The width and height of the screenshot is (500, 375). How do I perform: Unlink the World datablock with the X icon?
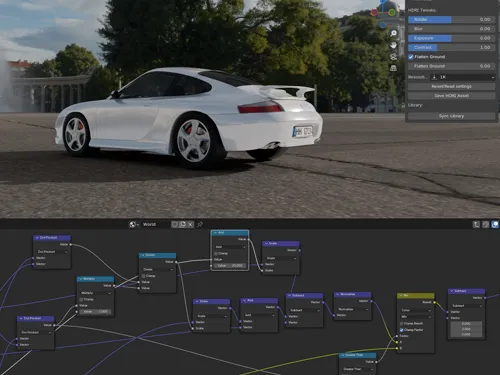coord(190,224)
